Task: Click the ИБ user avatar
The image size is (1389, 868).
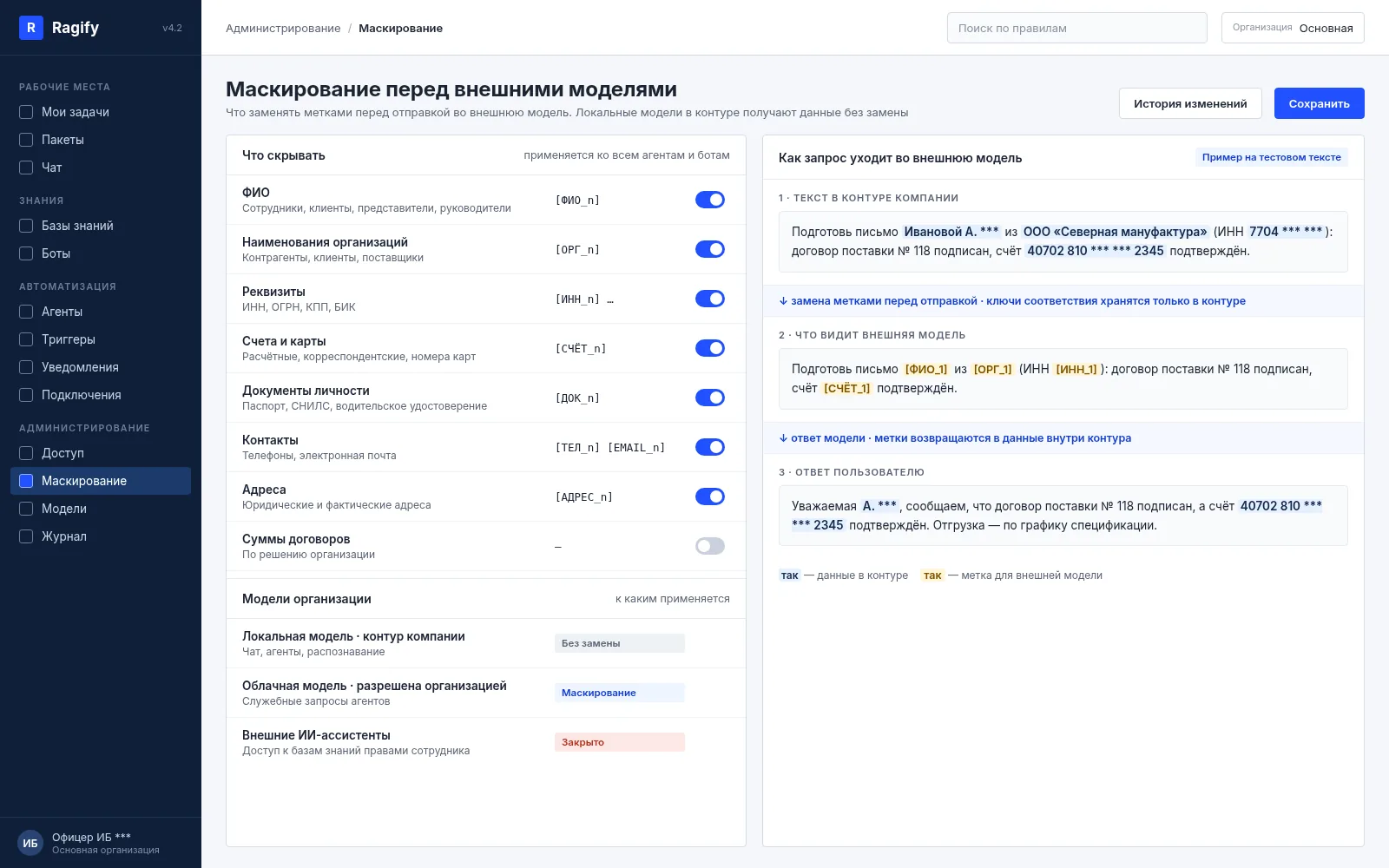Action: pyautogui.click(x=30, y=843)
